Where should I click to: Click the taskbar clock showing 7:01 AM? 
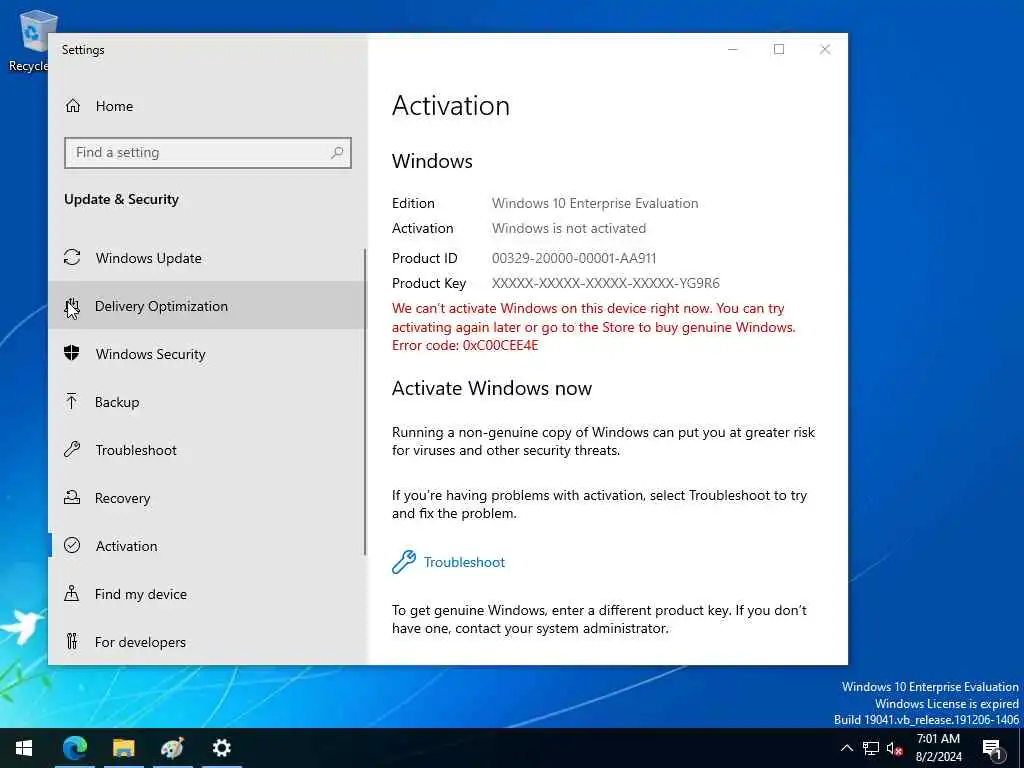(938, 748)
